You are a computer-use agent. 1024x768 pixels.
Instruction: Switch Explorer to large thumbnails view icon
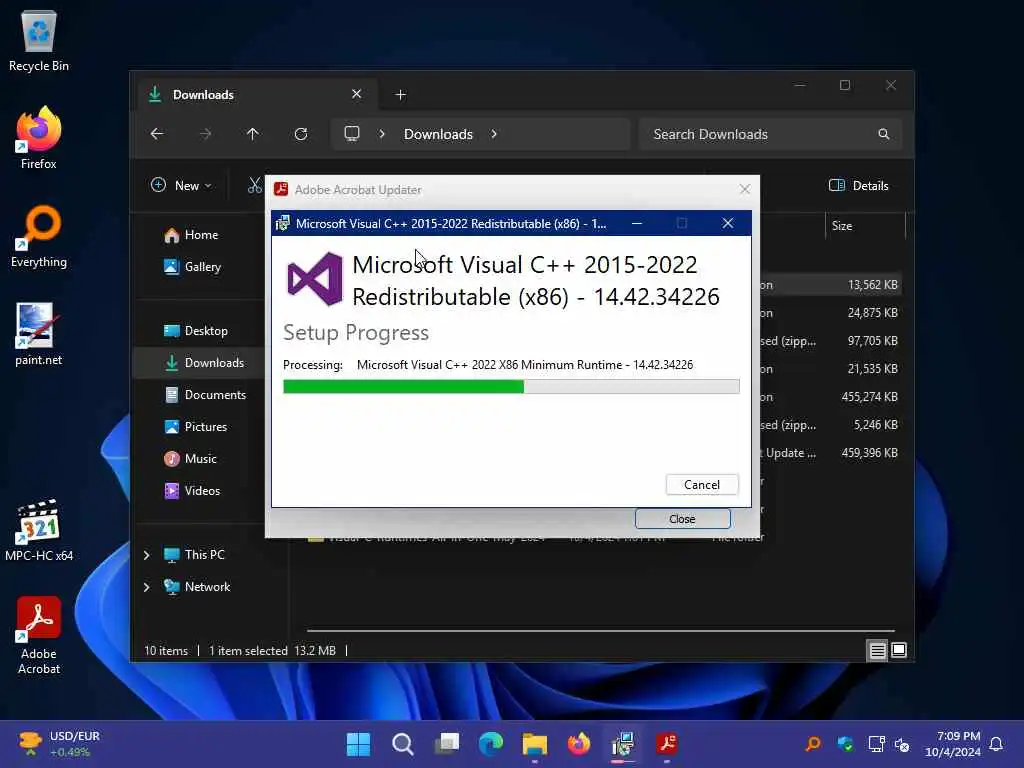tap(899, 650)
